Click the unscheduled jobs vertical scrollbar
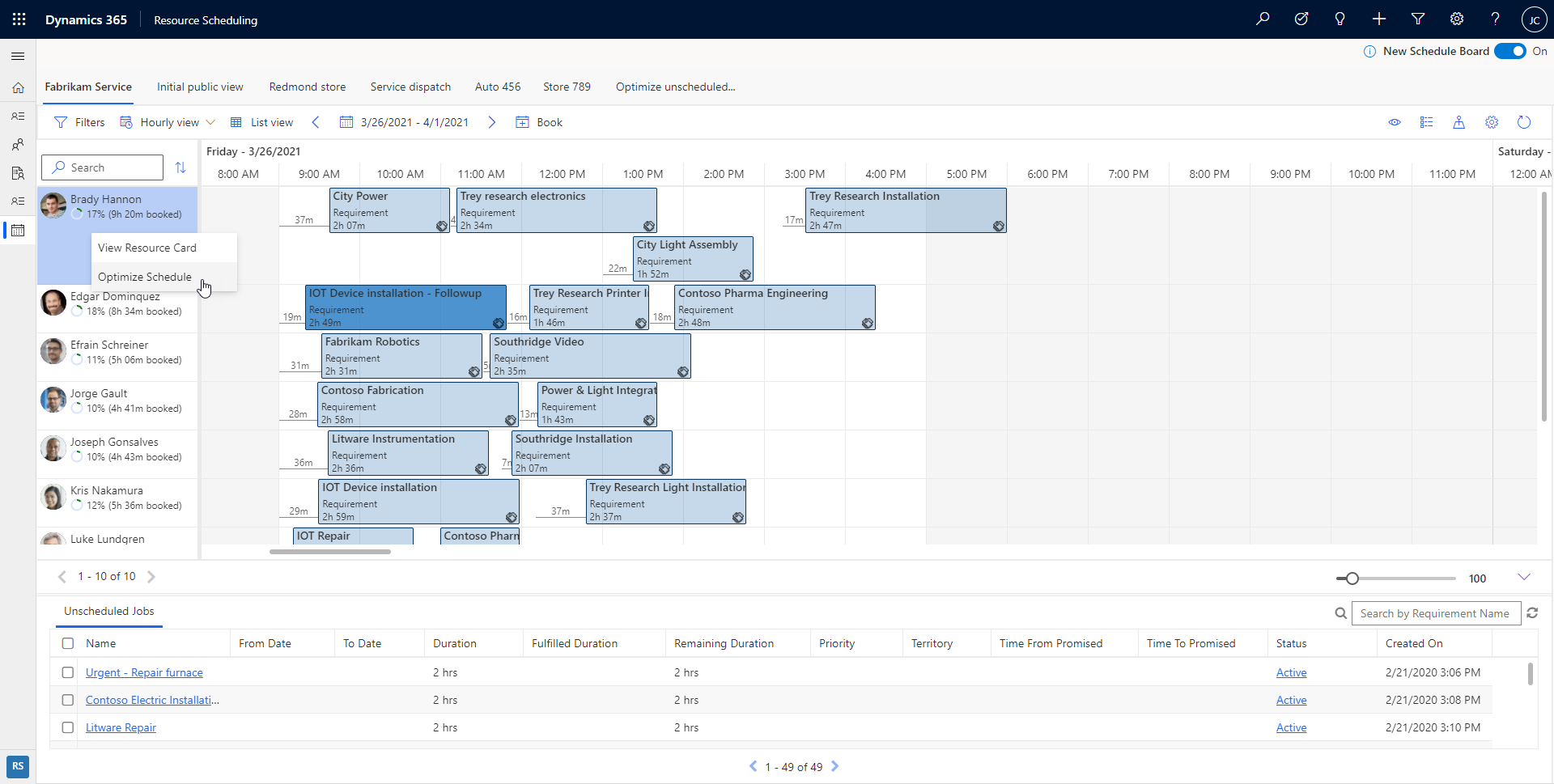1554x784 pixels. (1530, 673)
